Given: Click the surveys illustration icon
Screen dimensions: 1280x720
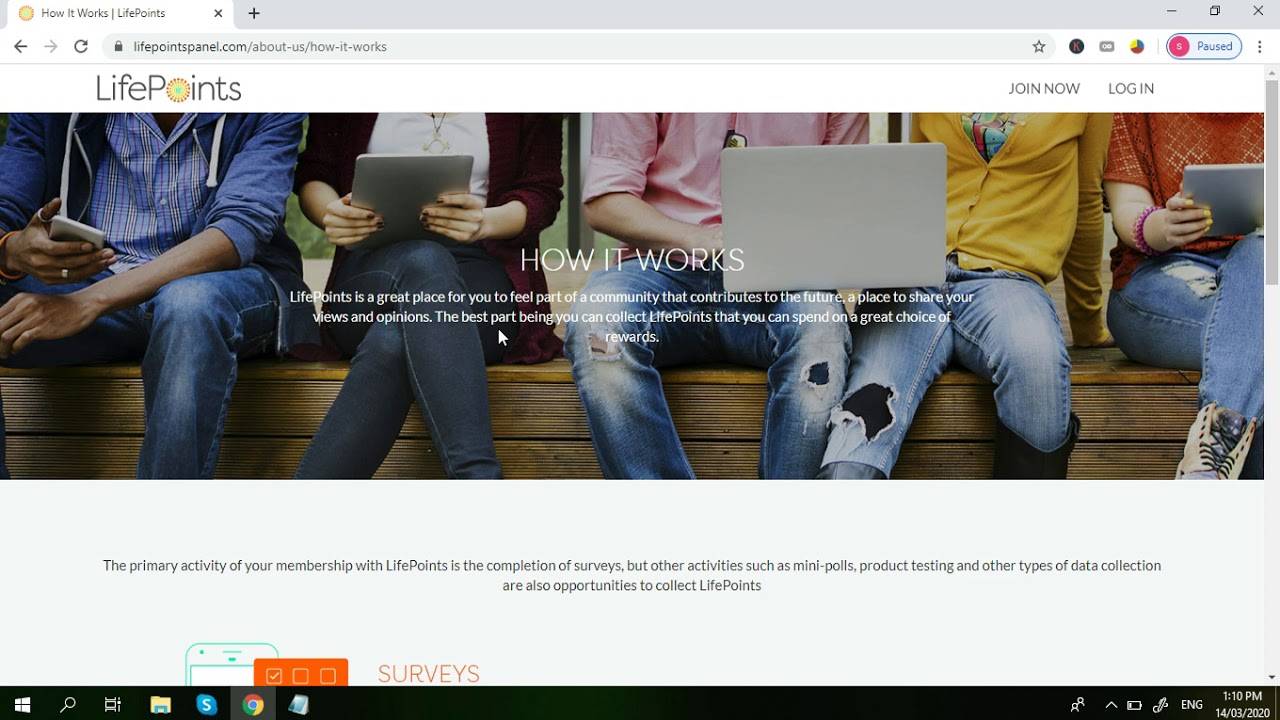Looking at the screenshot, I should (267, 665).
